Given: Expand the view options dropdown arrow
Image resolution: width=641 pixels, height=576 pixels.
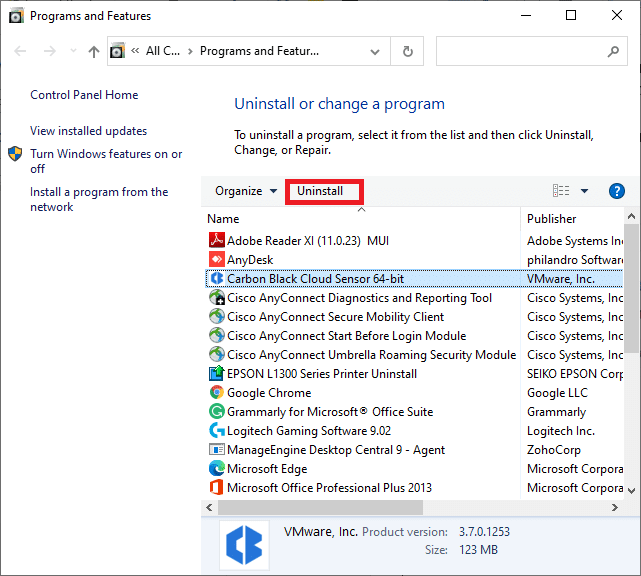Looking at the screenshot, I should point(584,191).
